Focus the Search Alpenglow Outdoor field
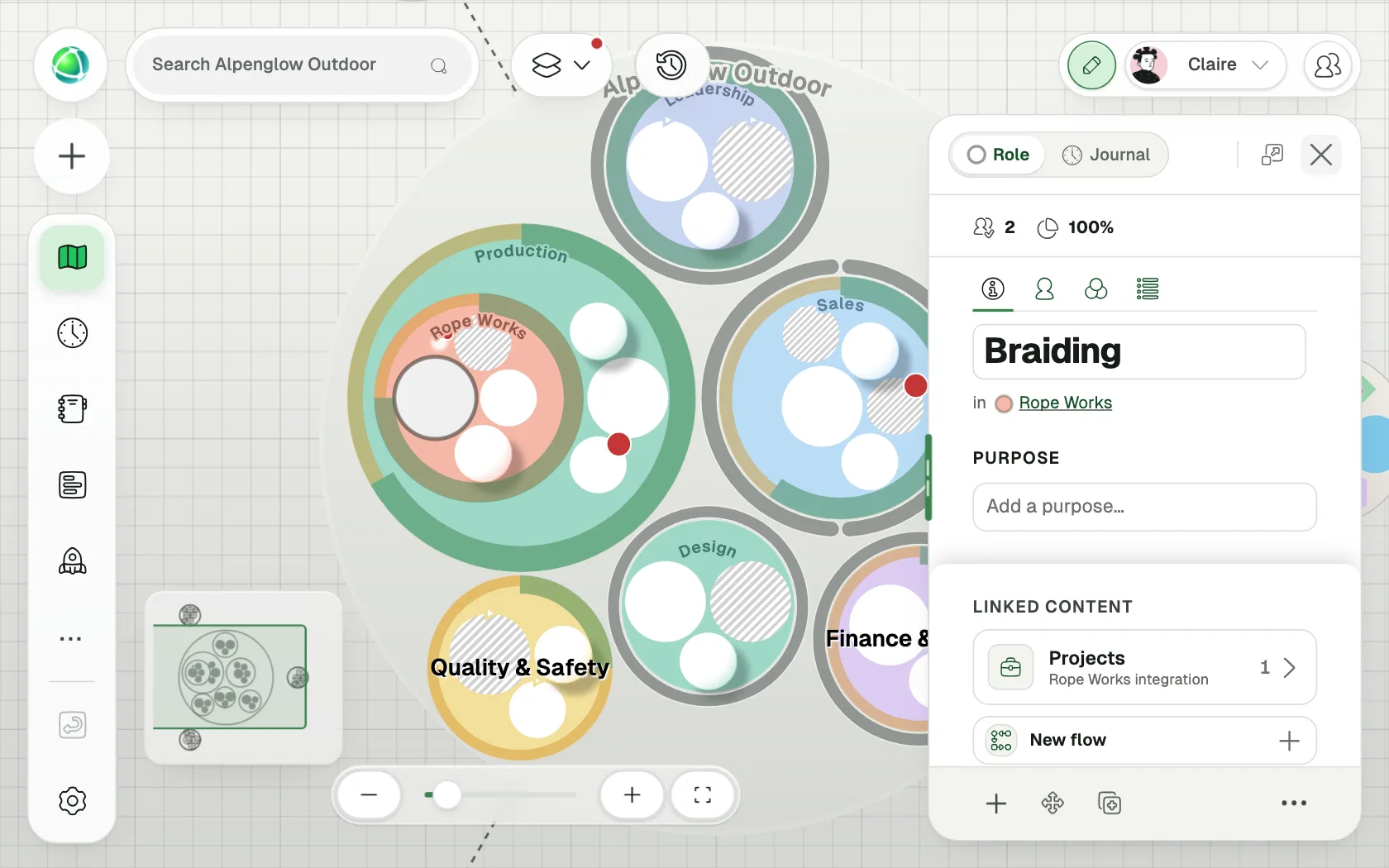This screenshot has height=868, width=1389. (303, 65)
